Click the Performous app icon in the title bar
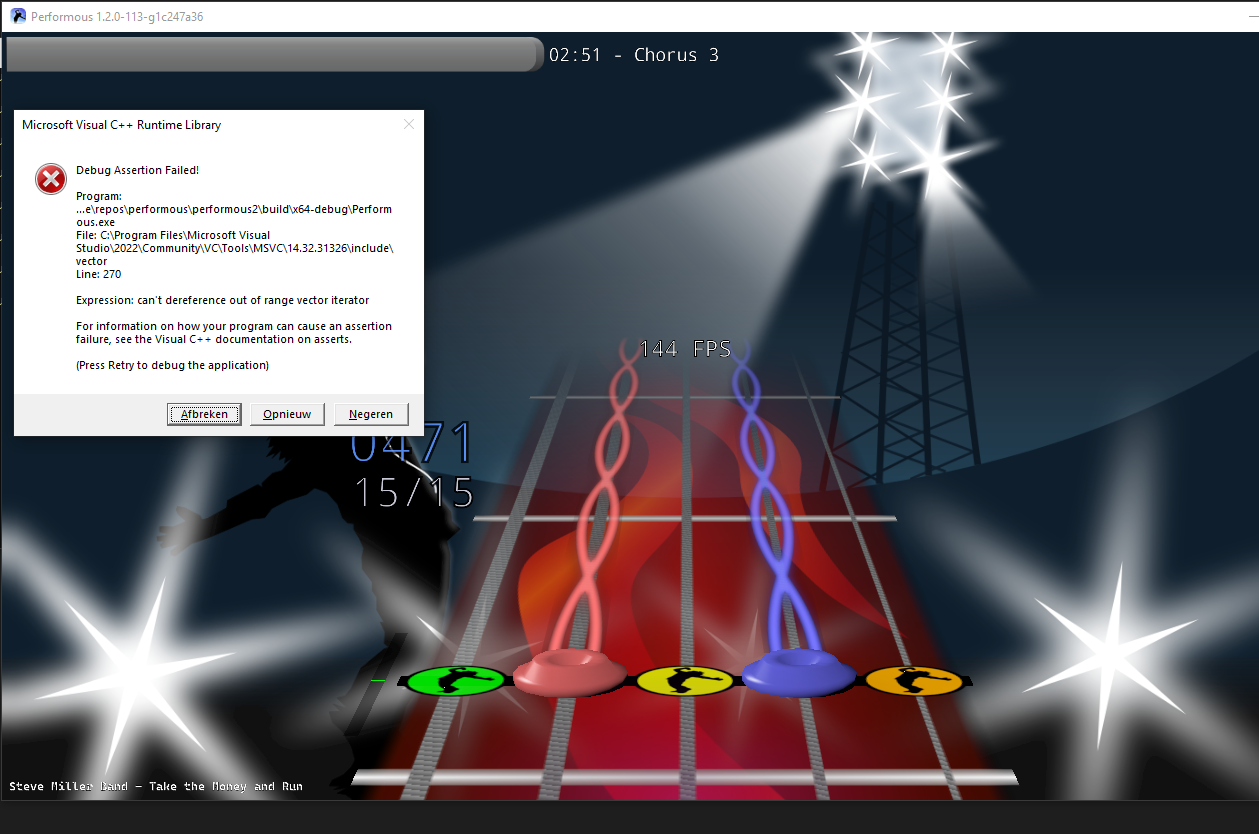This screenshot has height=834, width=1259. pos(18,16)
